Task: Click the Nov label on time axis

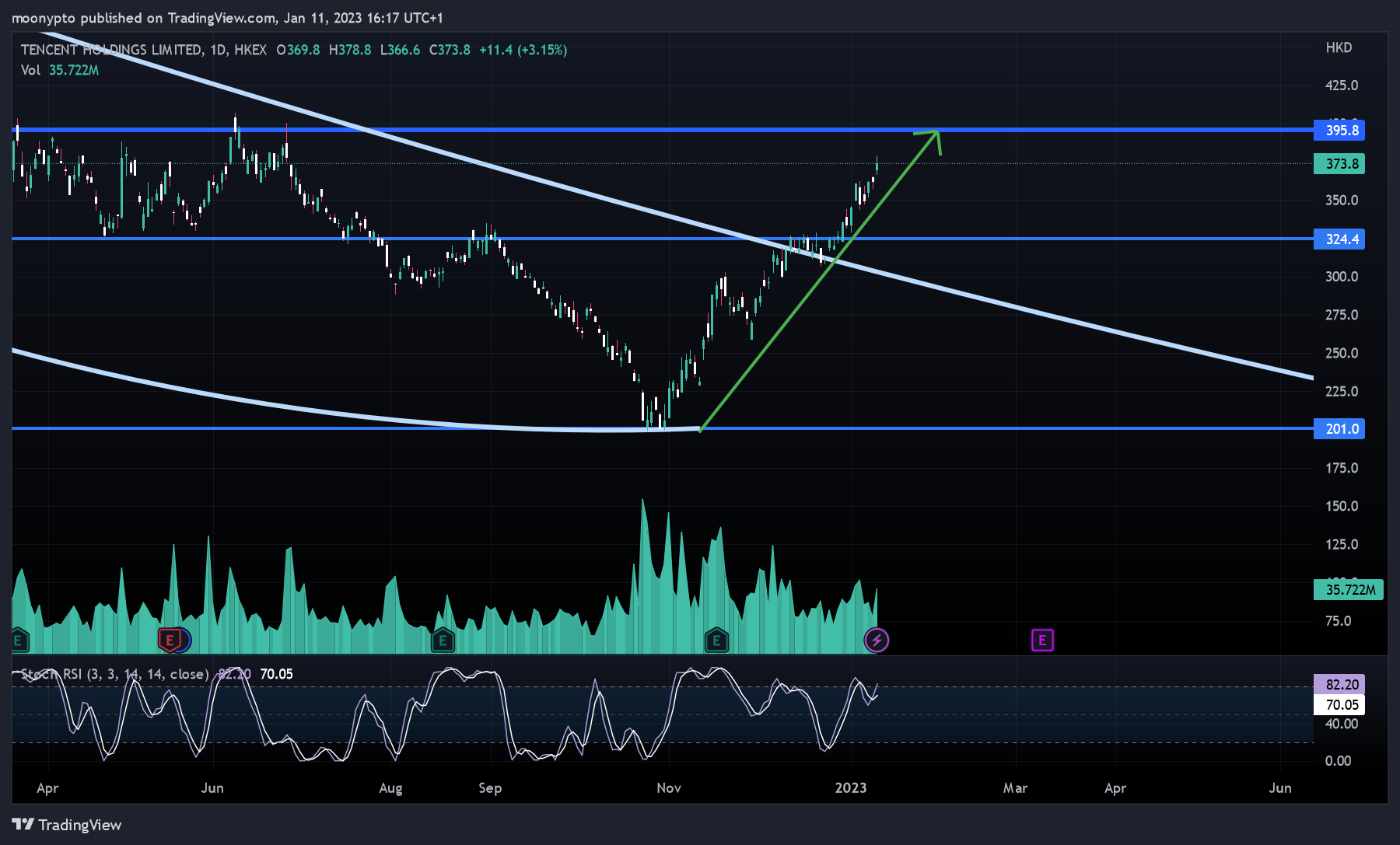Action: (669, 788)
